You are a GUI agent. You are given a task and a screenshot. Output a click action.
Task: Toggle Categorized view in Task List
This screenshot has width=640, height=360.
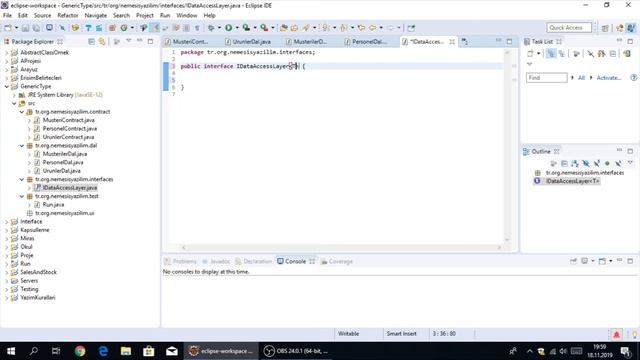click(551, 53)
